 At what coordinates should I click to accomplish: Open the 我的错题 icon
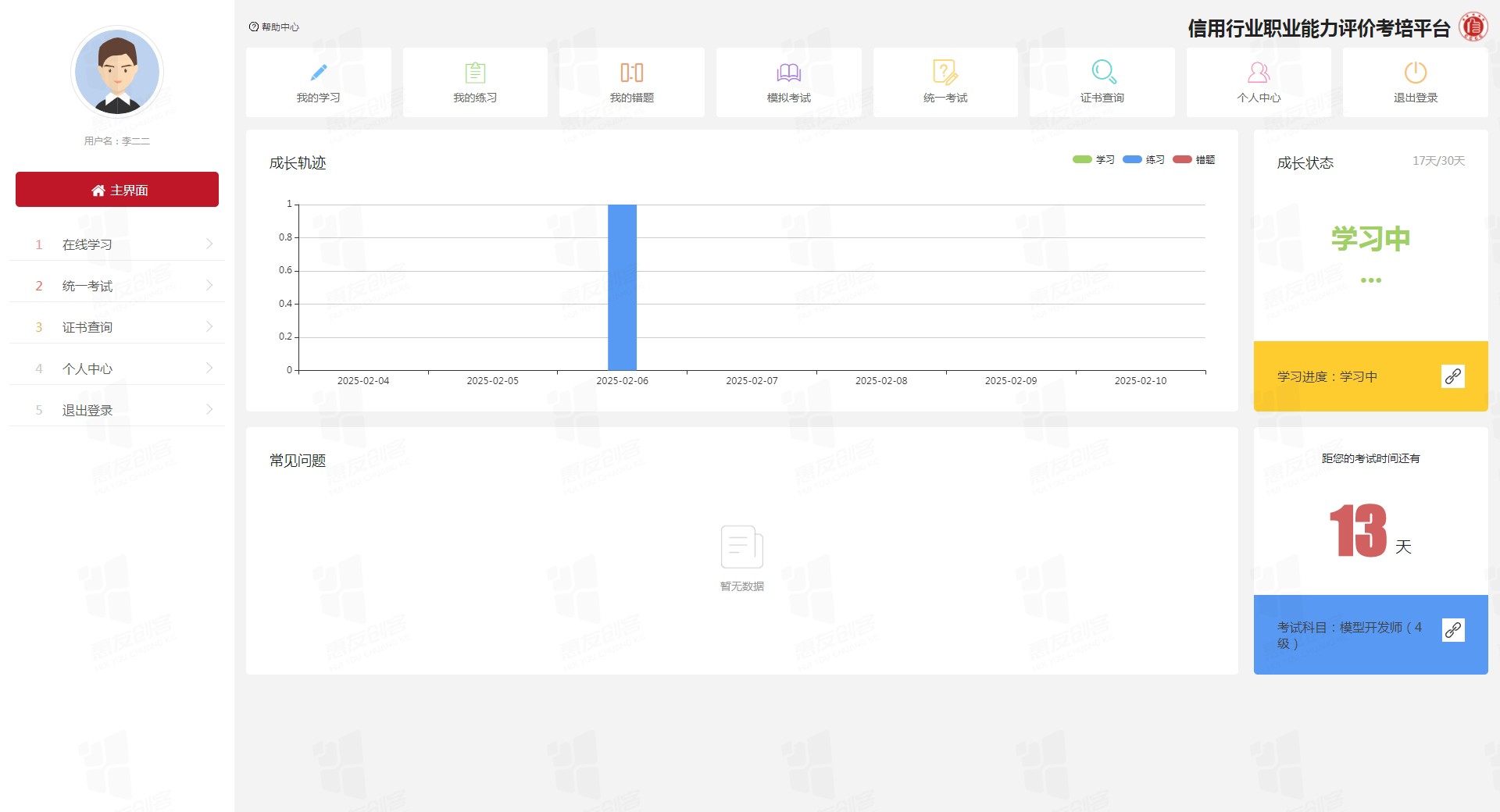click(x=631, y=73)
